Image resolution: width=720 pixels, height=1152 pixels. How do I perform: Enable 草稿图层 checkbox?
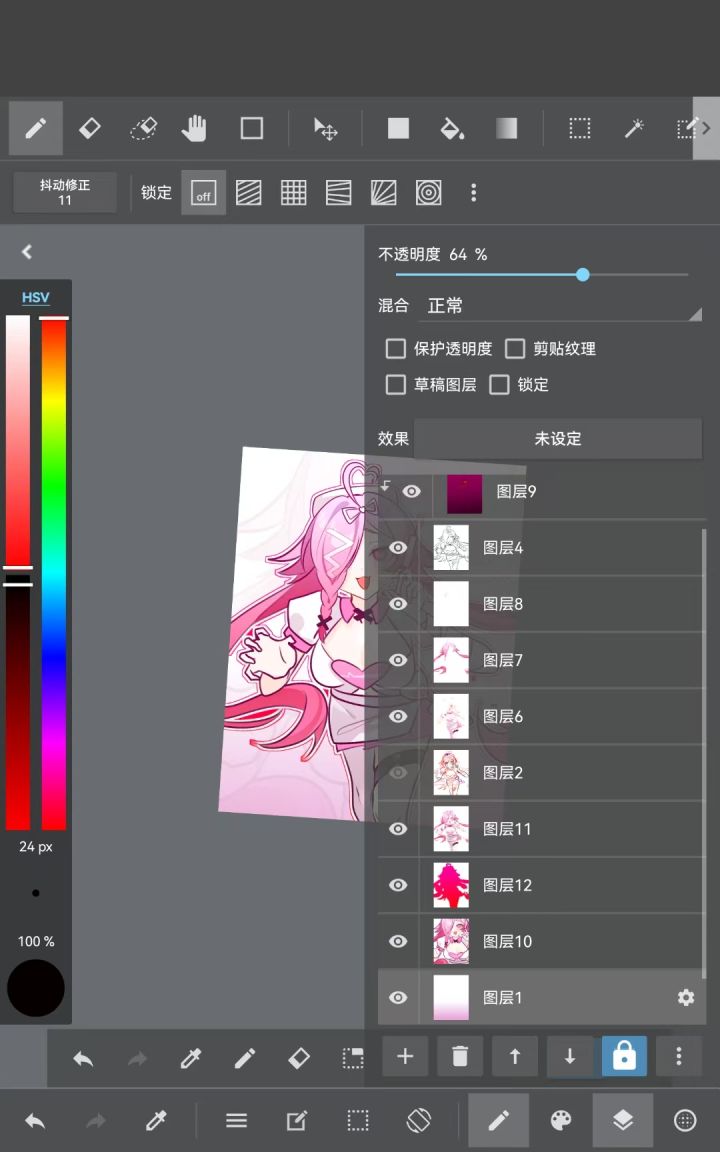pos(395,384)
